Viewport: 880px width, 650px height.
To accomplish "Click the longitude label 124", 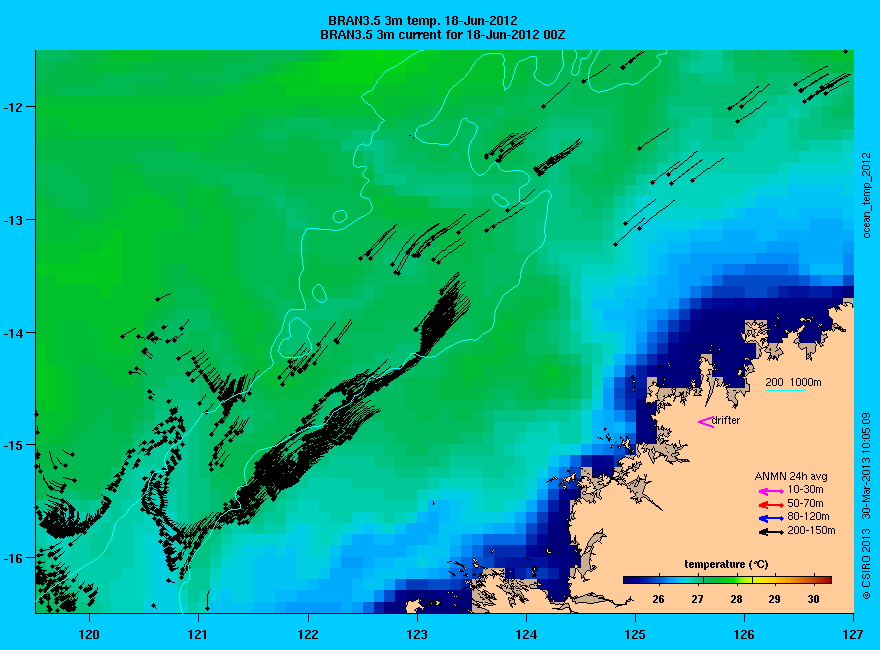I will (x=526, y=635).
